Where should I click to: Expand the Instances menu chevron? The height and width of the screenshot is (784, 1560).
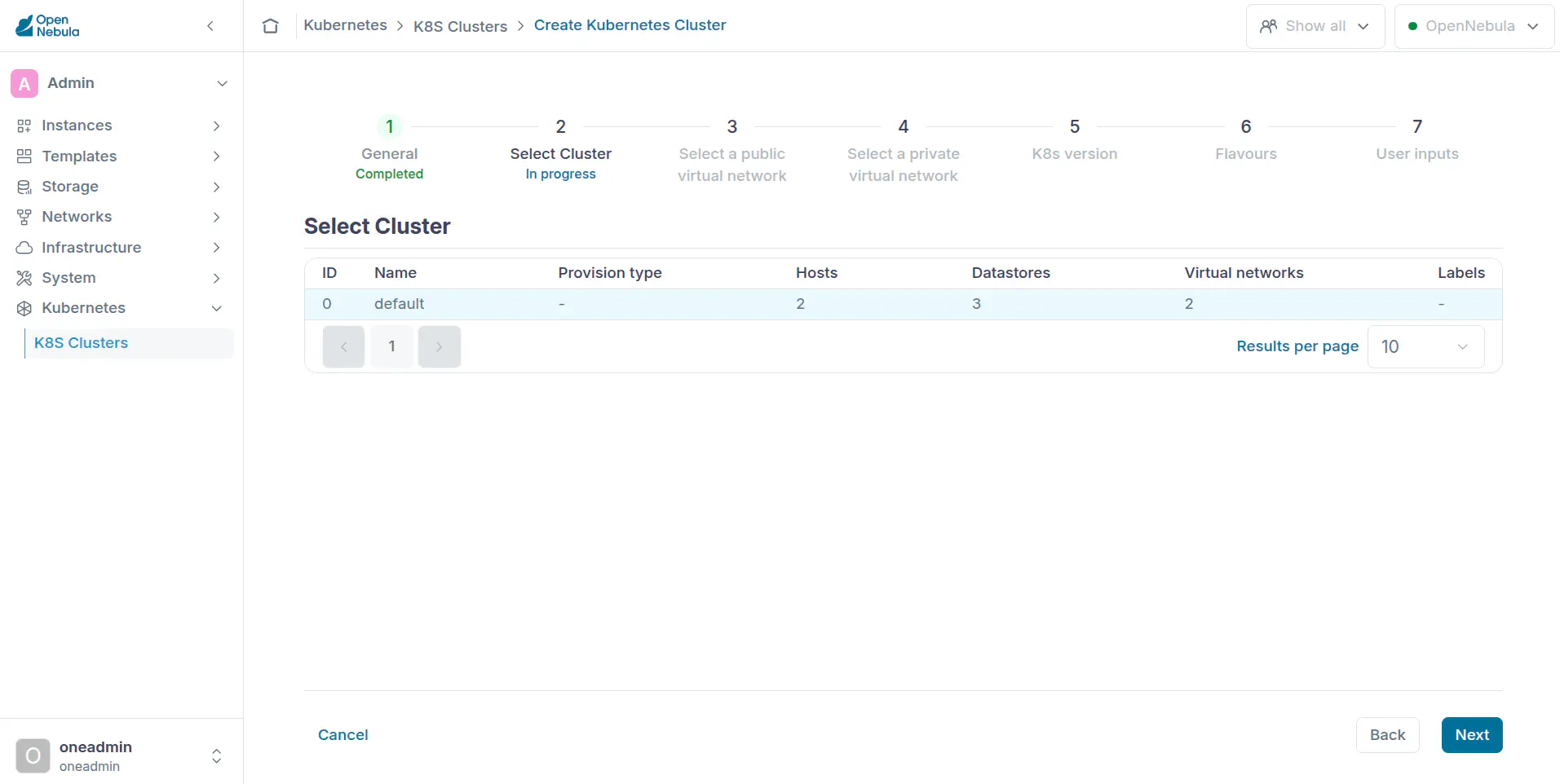(x=216, y=126)
